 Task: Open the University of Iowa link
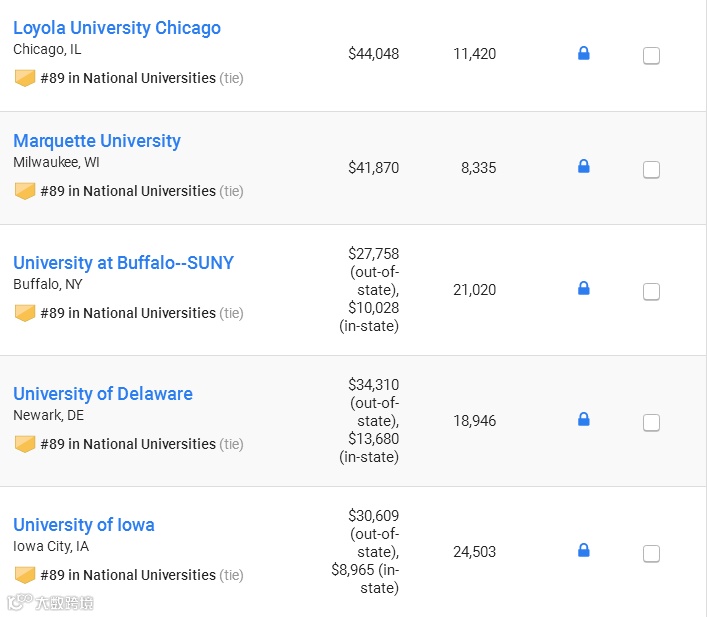tap(84, 525)
